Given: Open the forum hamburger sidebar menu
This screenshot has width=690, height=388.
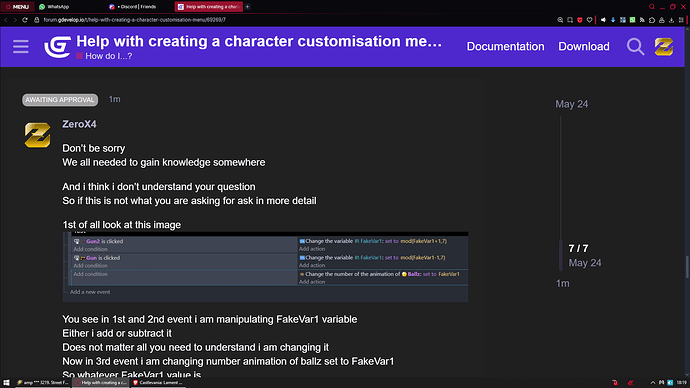Looking at the screenshot, I should point(21,47).
